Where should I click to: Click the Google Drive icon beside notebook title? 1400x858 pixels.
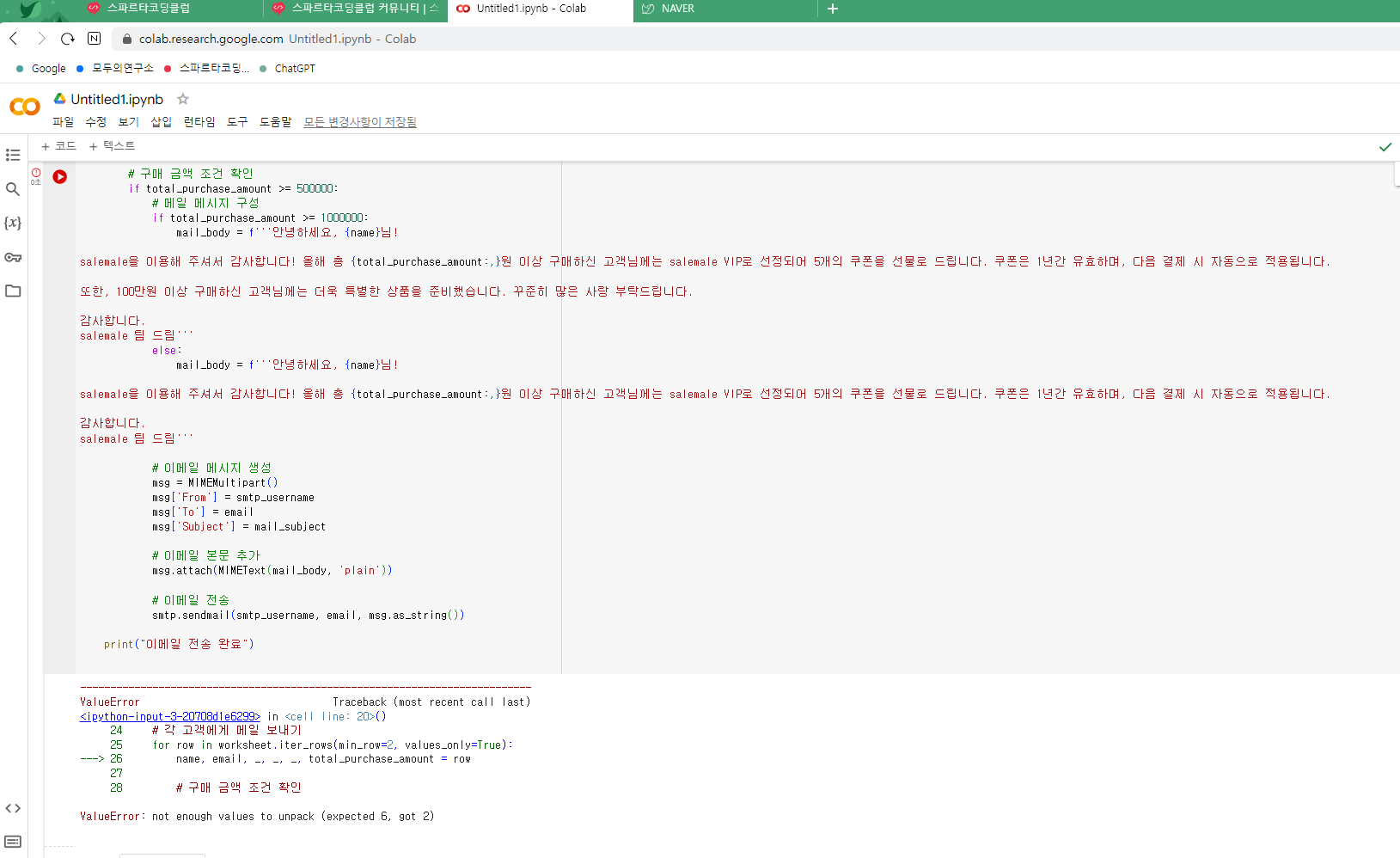[60, 99]
